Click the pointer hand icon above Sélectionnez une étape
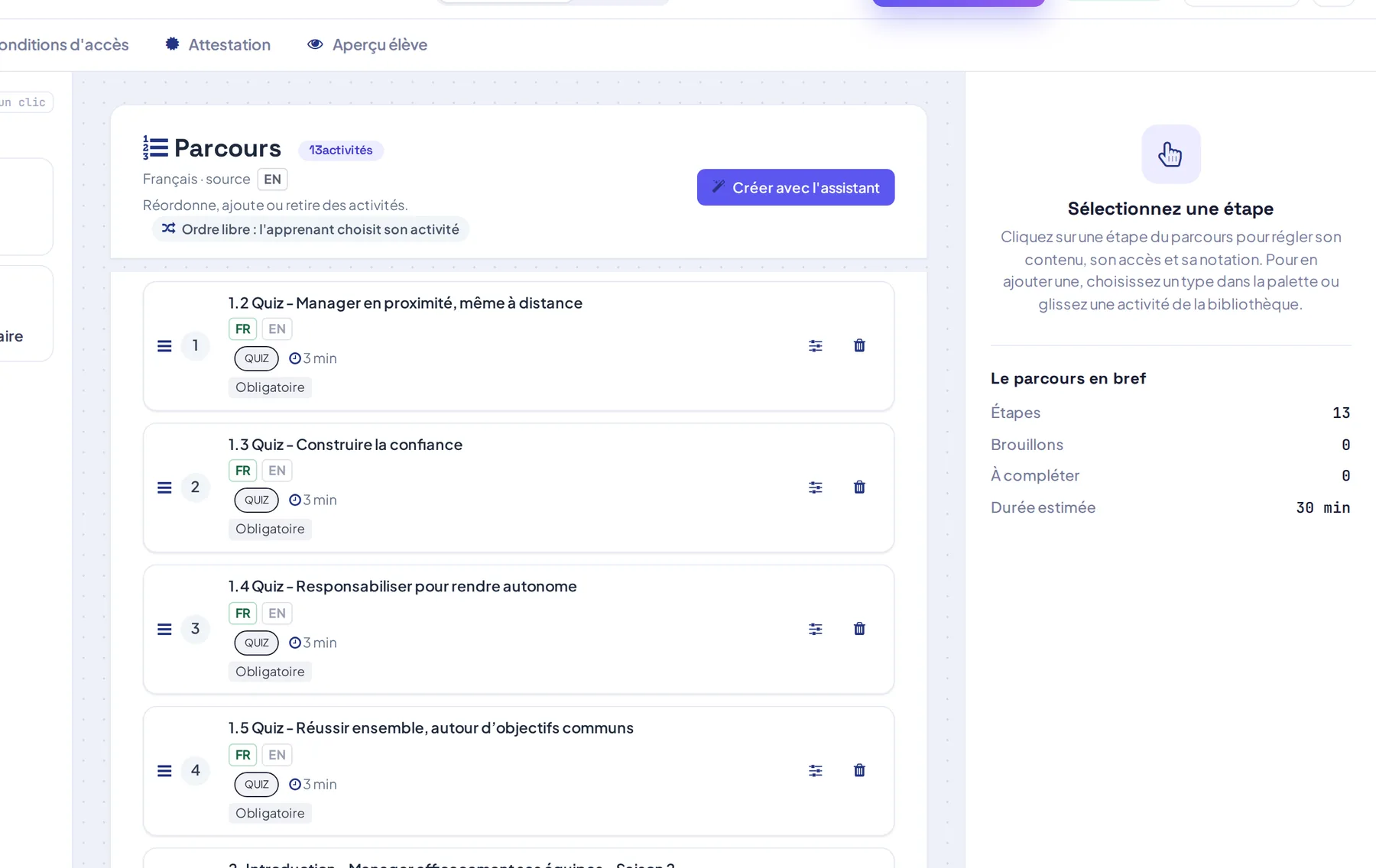 click(1170, 154)
